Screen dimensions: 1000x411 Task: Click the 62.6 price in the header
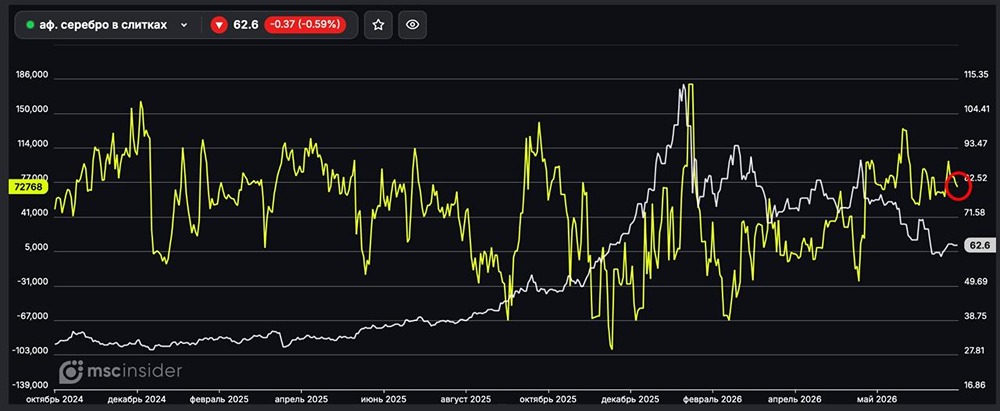[246, 25]
